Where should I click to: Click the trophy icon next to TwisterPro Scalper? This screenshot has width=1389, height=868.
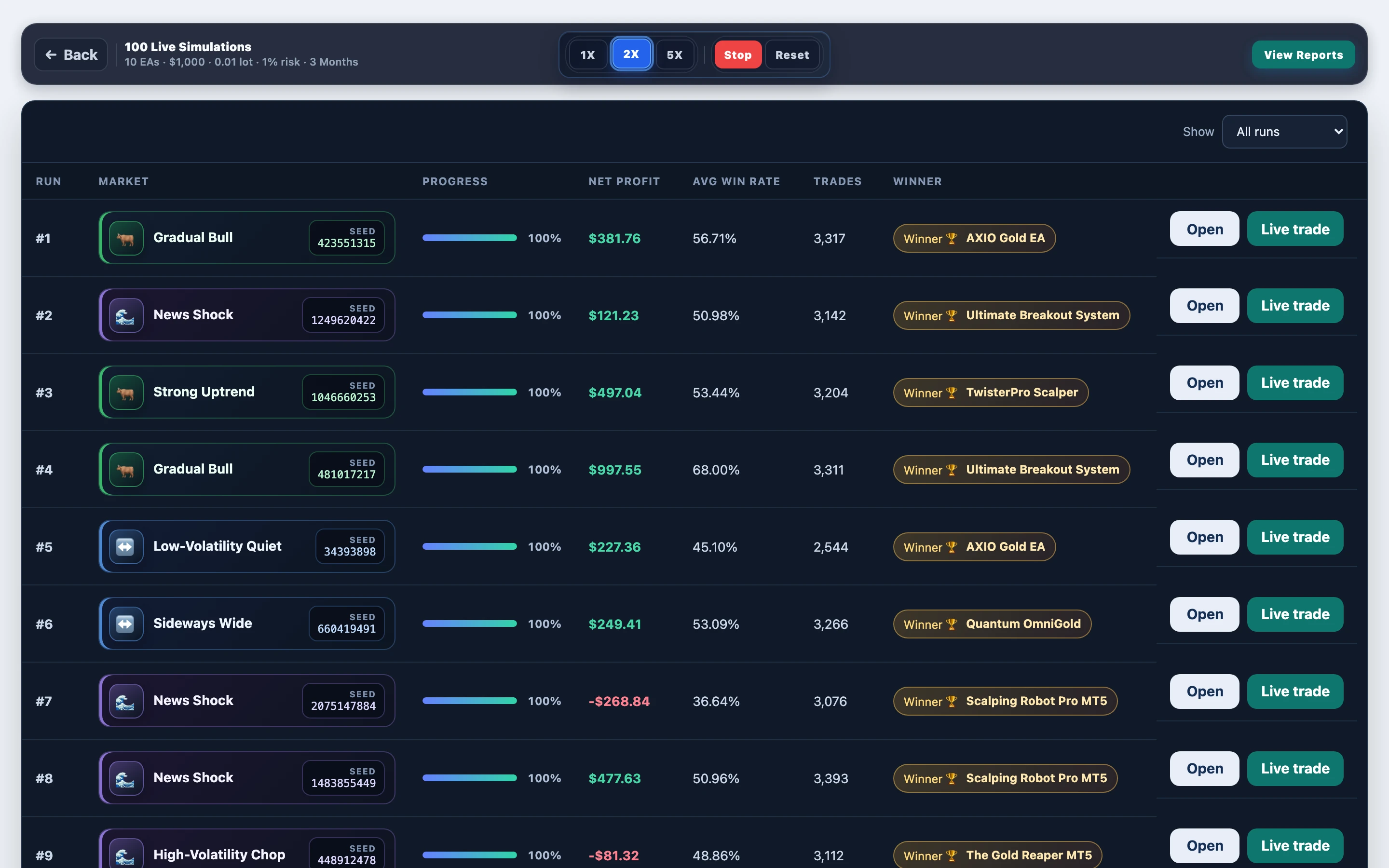pos(951,393)
